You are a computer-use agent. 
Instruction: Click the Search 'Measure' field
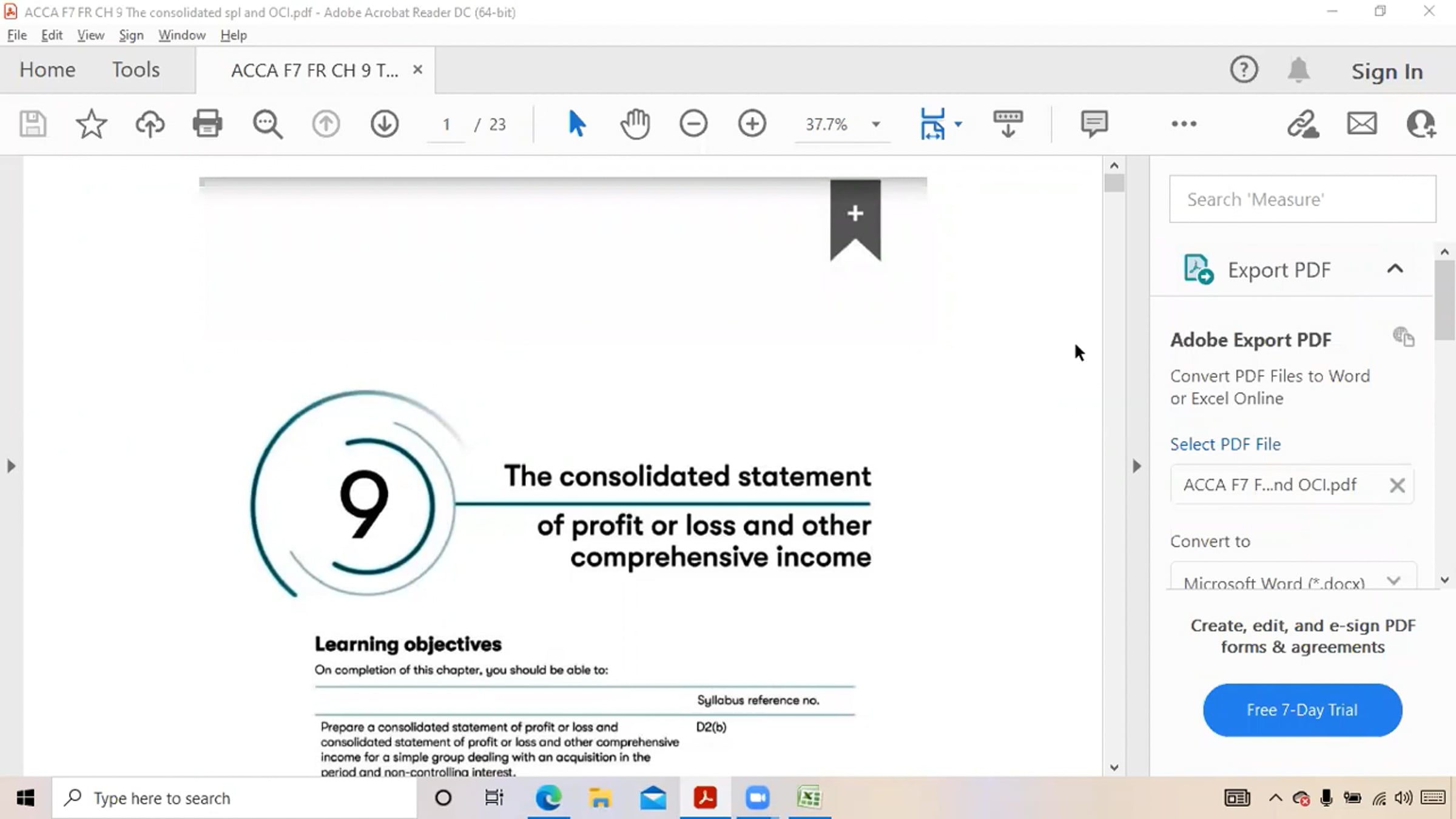tap(1303, 199)
